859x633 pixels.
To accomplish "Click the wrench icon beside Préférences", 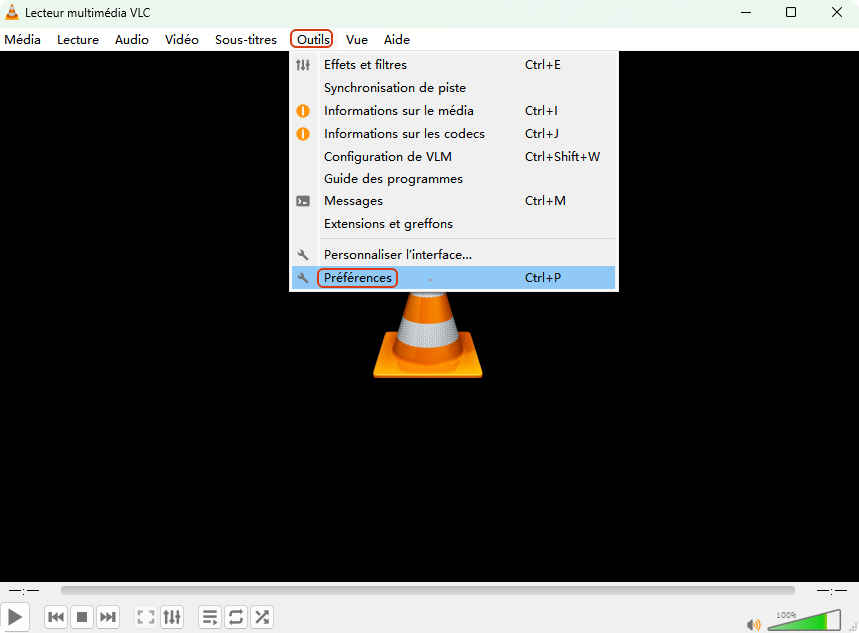I will click(303, 278).
